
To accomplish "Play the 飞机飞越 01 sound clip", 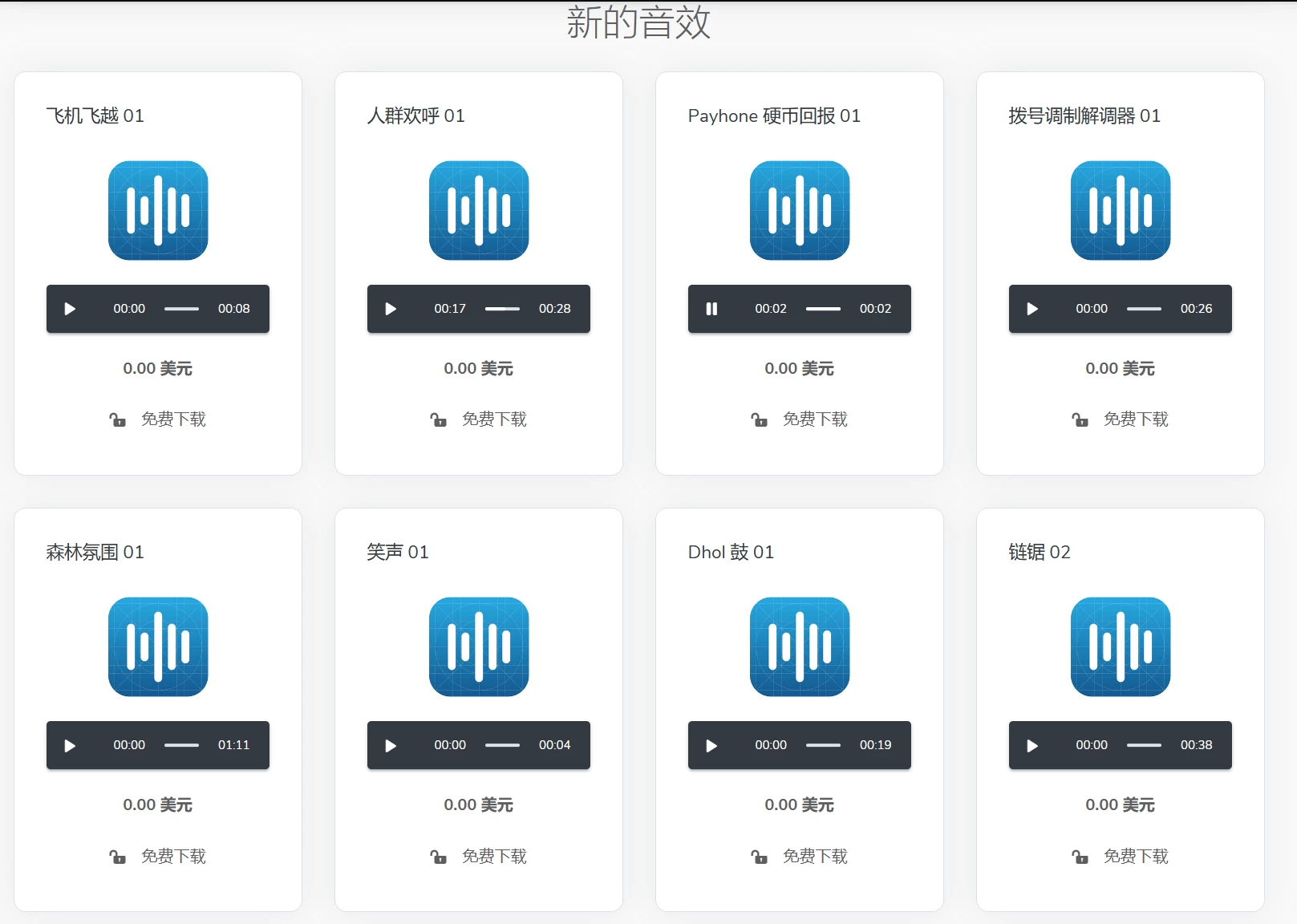I will coord(70,309).
